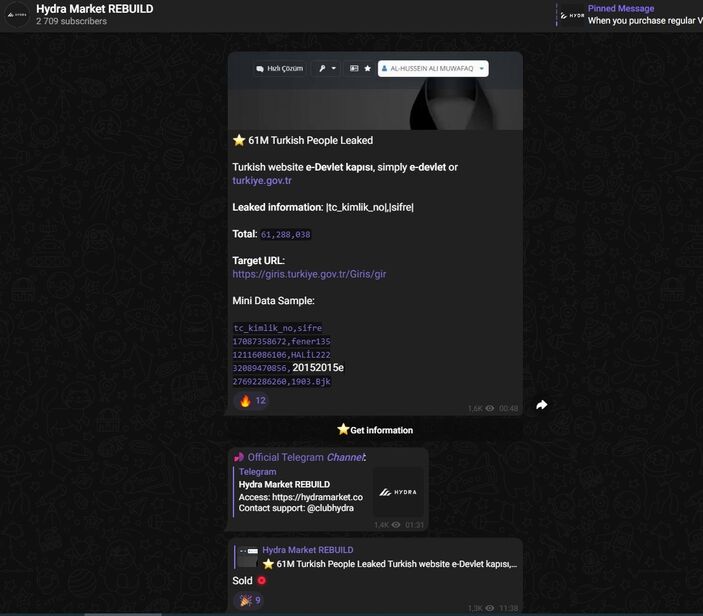Click the replied message thumbnail in Sold post

point(247,557)
